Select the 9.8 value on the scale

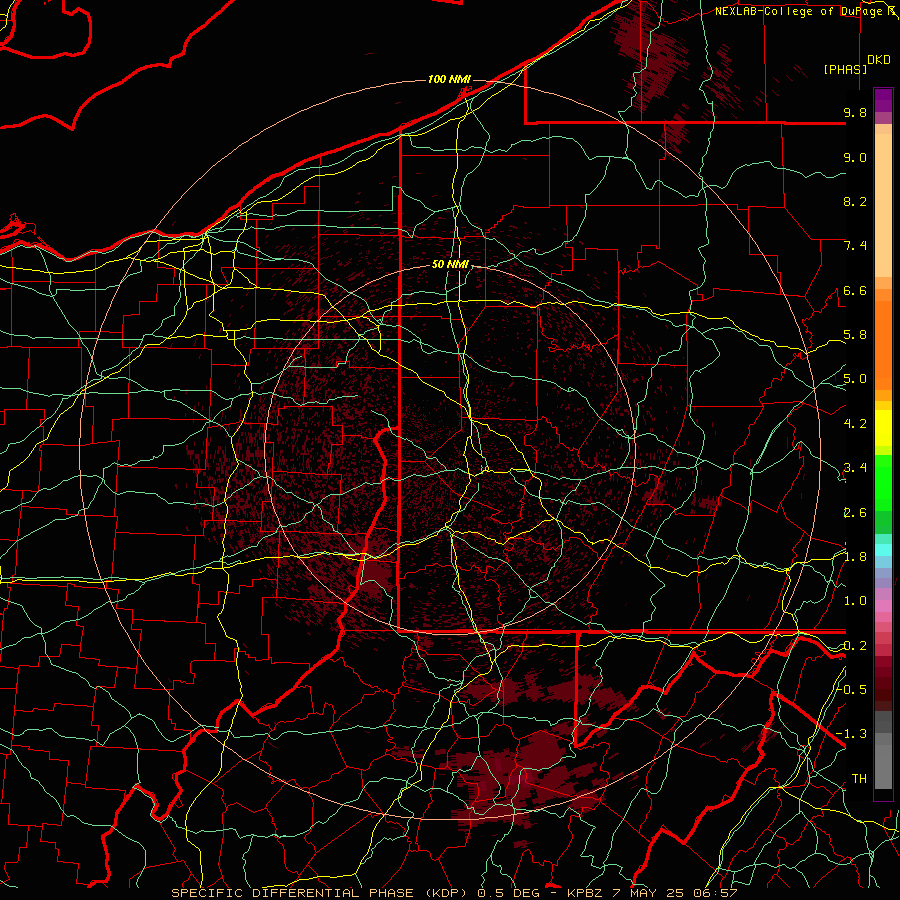[x=855, y=112]
